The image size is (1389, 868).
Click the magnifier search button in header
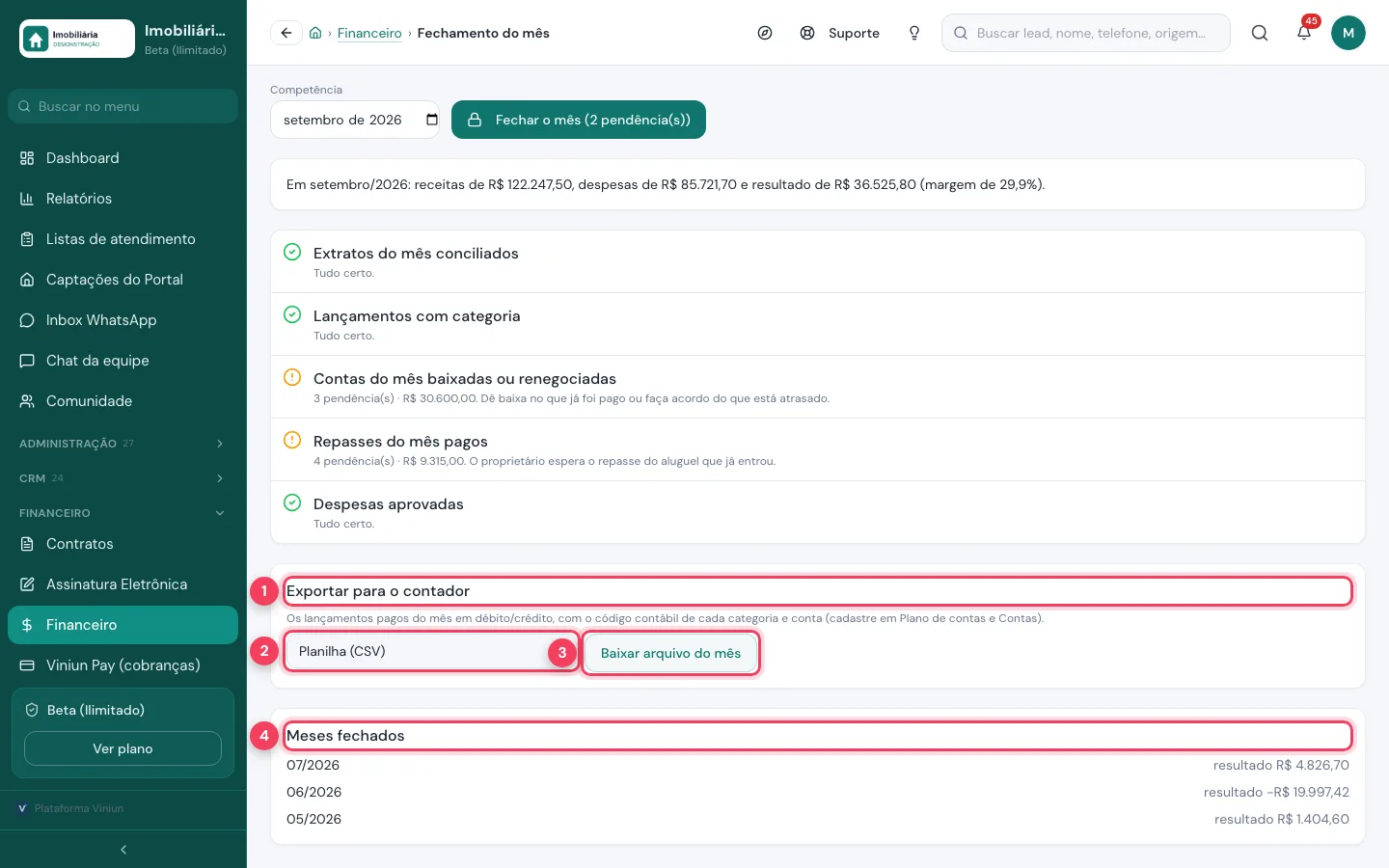(1260, 33)
